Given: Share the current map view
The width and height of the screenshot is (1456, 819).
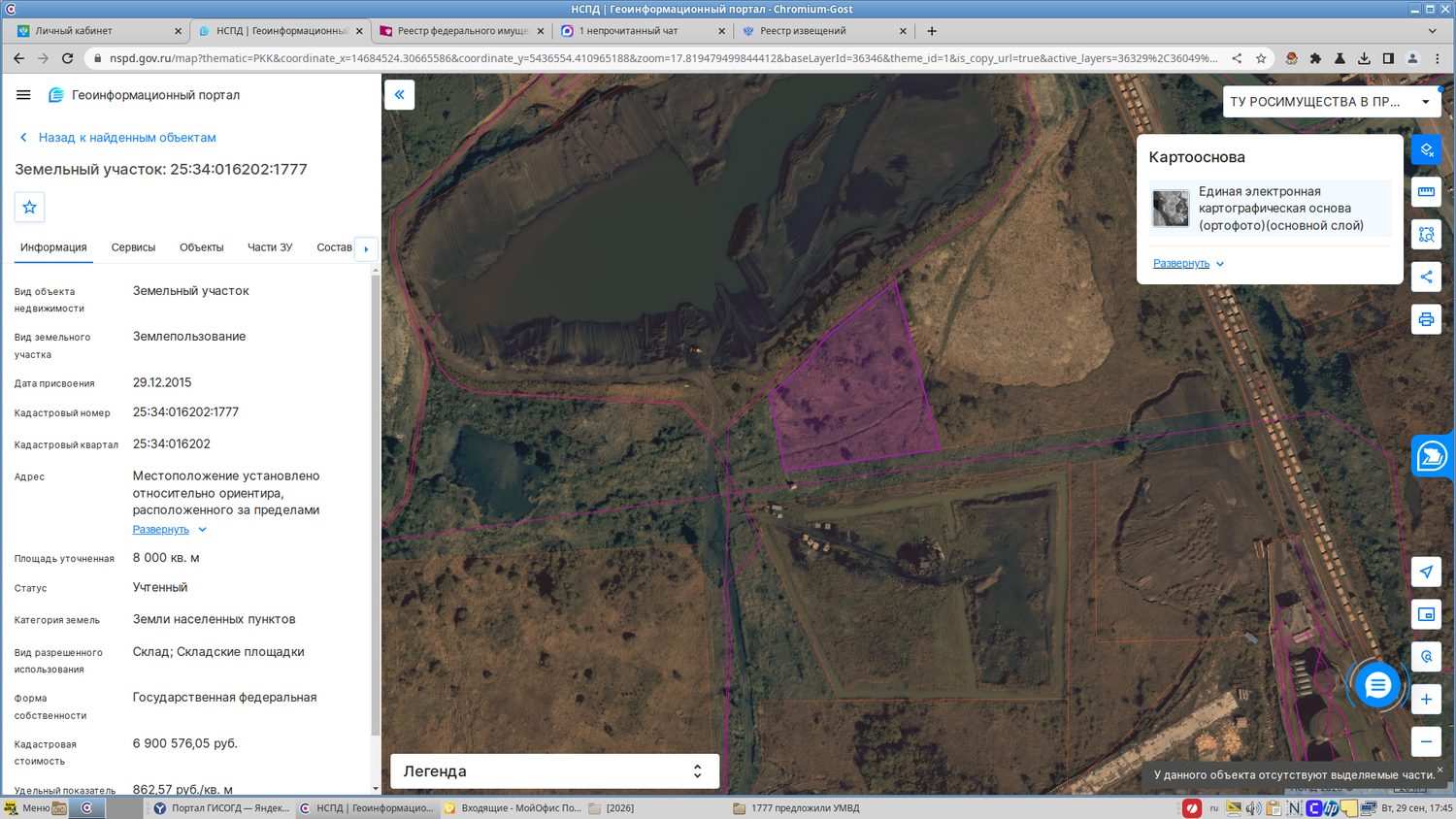Looking at the screenshot, I should 1426,277.
